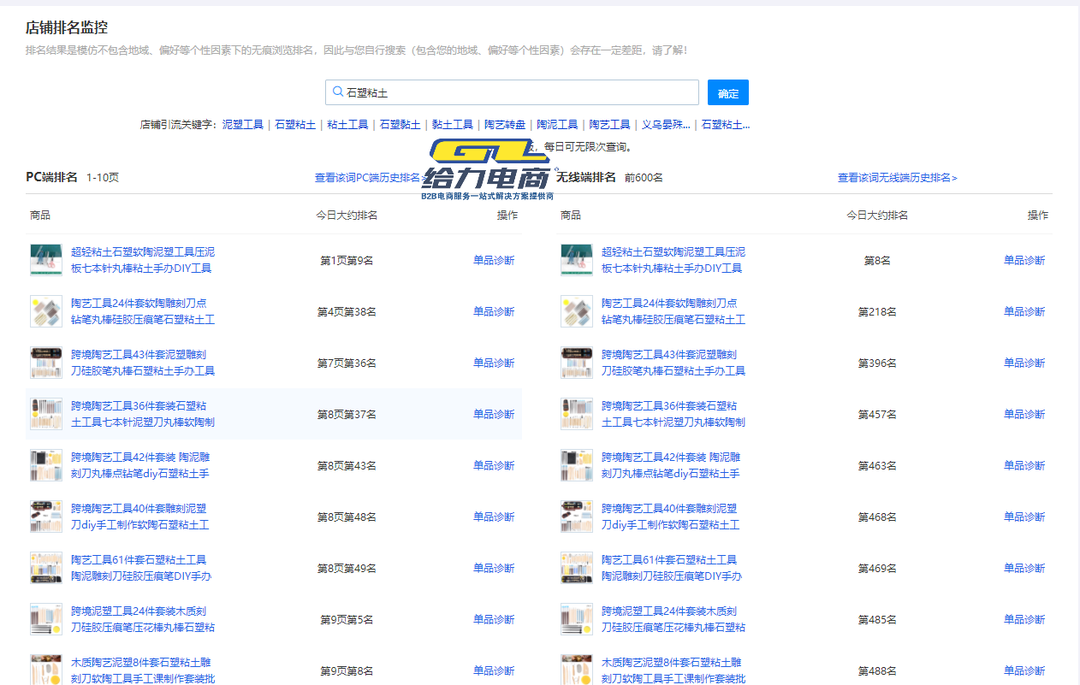Click the magnifier icon in the search box
This screenshot has height=685, width=1080.
point(337,93)
